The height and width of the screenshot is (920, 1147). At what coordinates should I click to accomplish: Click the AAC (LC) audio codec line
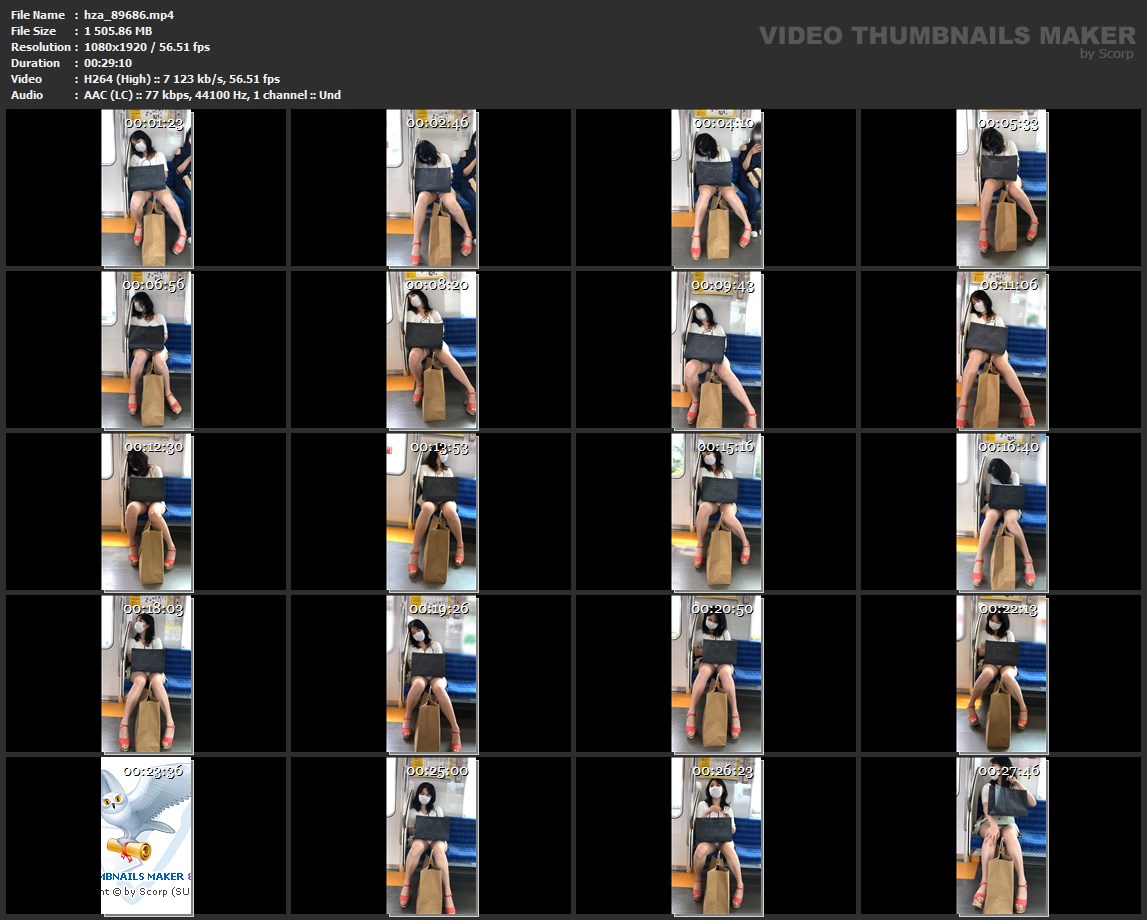coord(212,95)
